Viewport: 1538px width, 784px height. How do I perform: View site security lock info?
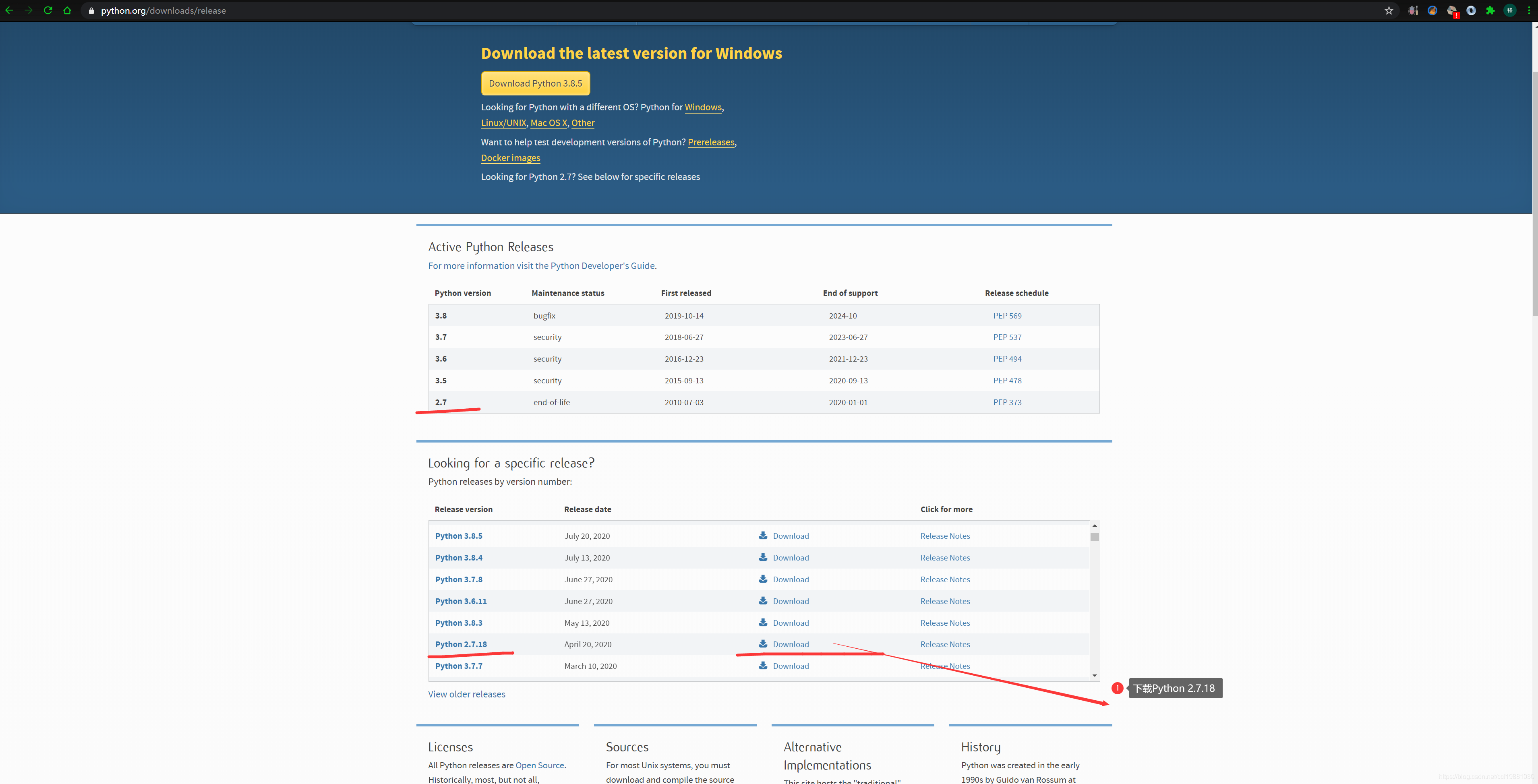[x=91, y=11]
